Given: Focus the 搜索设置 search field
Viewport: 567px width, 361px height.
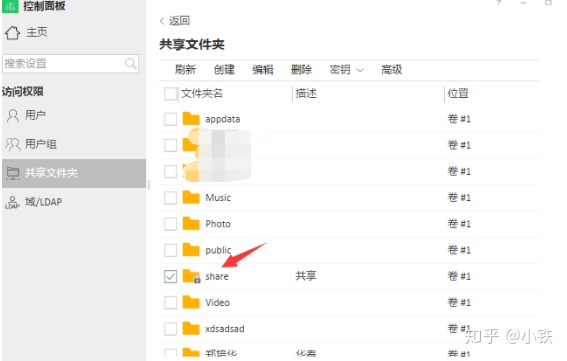Looking at the screenshot, I should [71, 64].
